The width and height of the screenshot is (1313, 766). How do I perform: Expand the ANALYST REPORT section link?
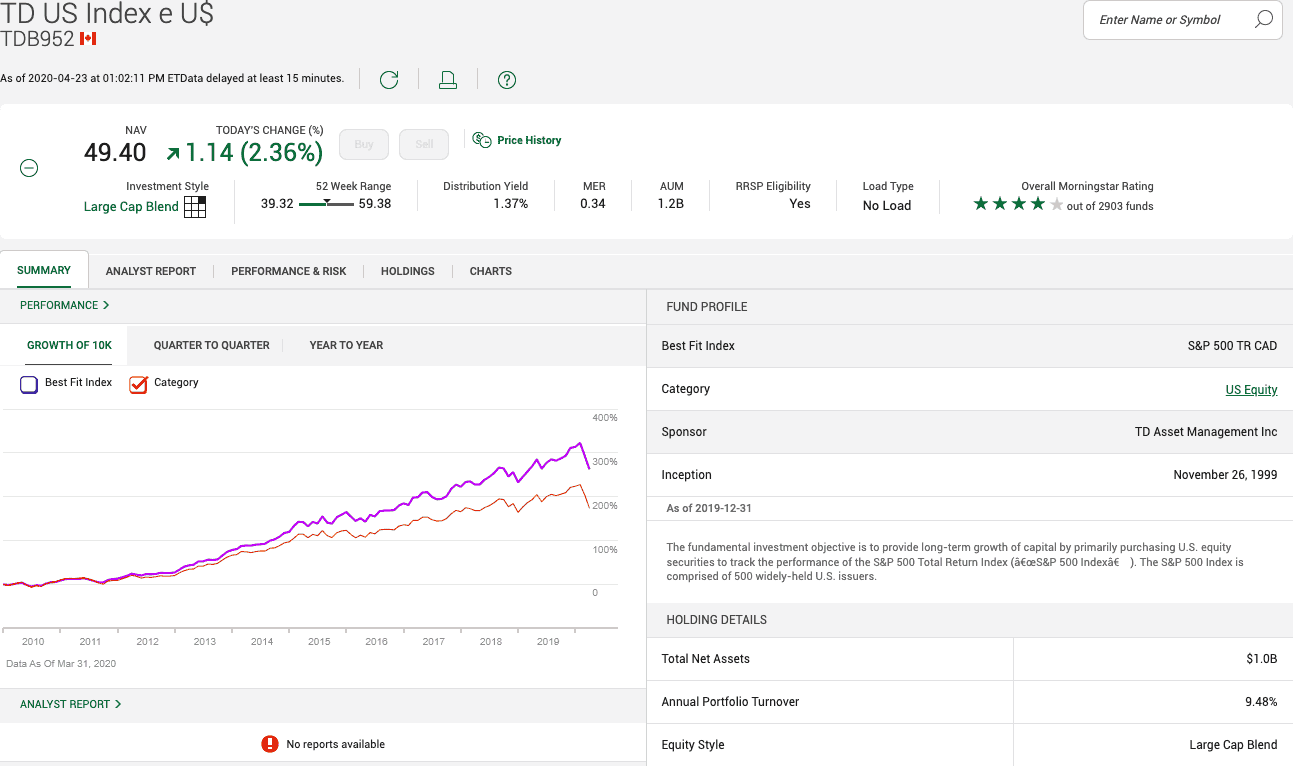click(x=71, y=704)
